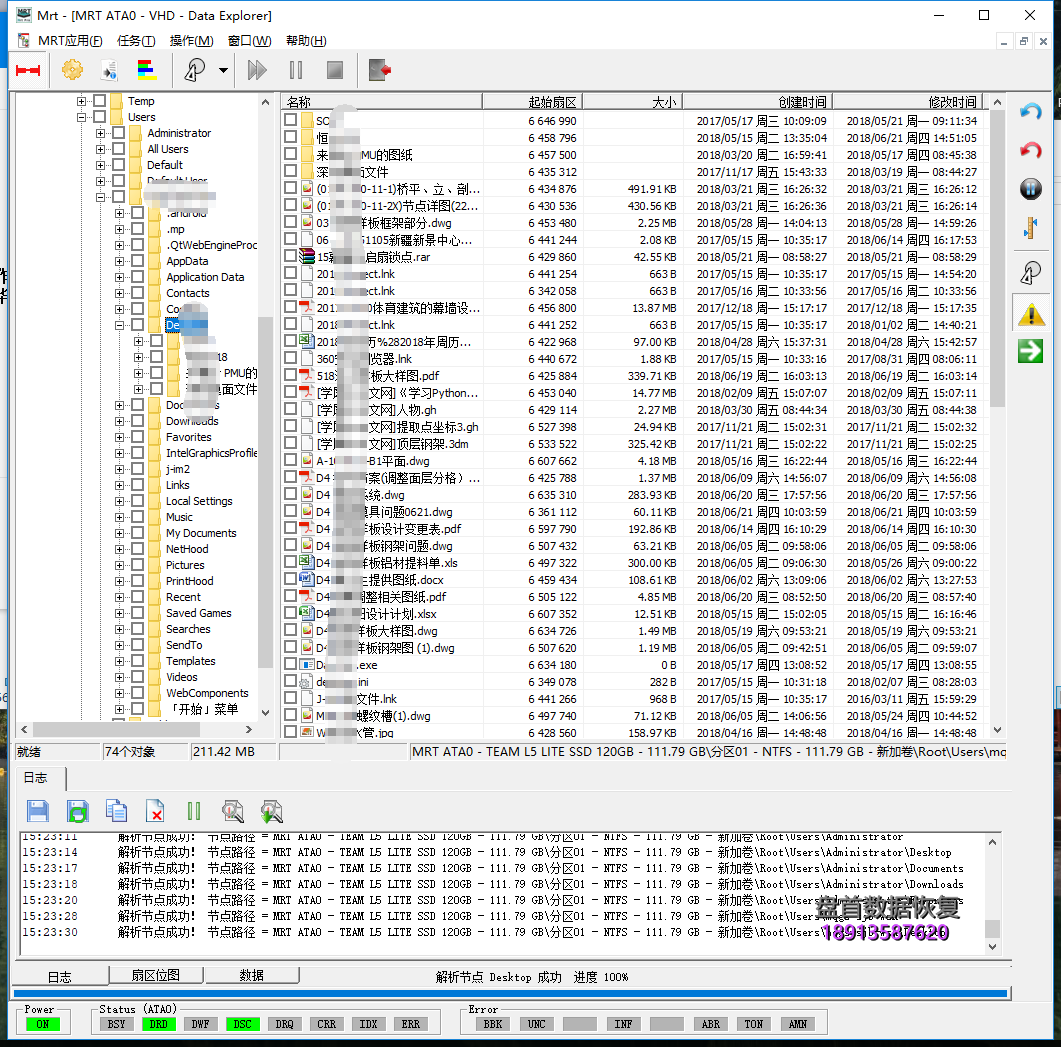Expand the Temp folder in the tree

pyautogui.click(x=82, y=101)
